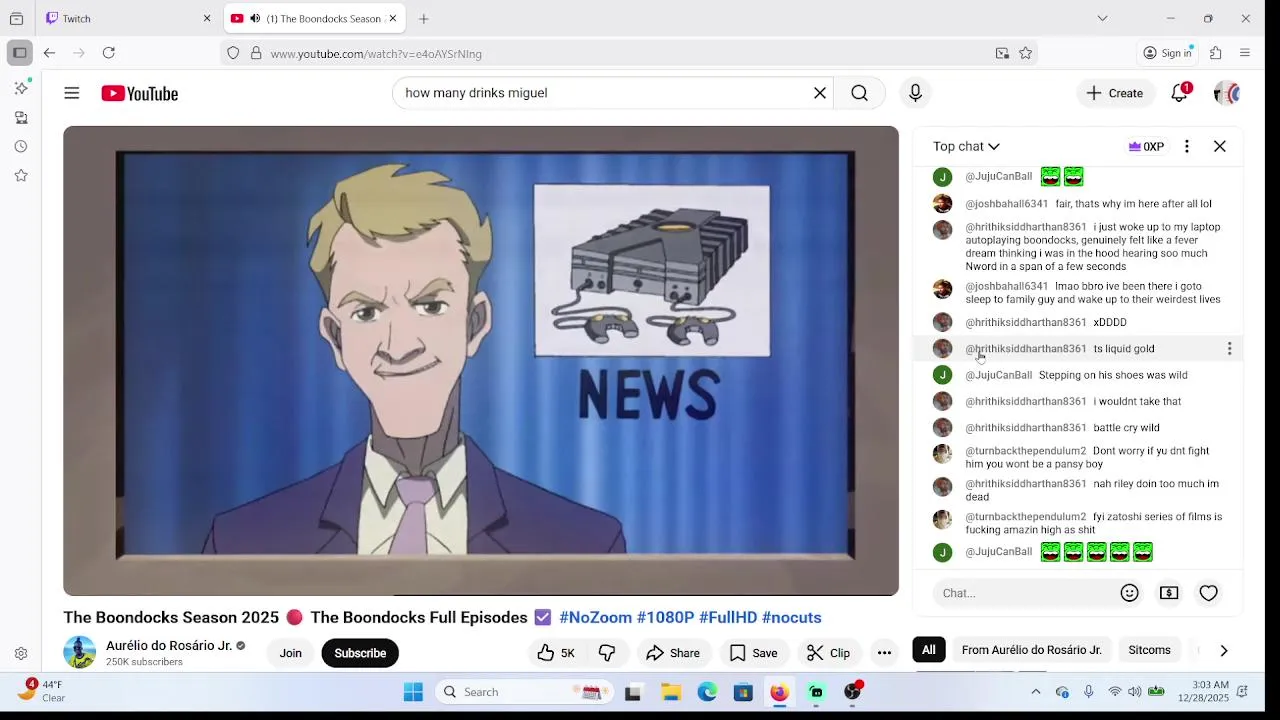The height and width of the screenshot is (720, 1280).
Task: Expand the Top chat dropdown
Action: pos(966,147)
